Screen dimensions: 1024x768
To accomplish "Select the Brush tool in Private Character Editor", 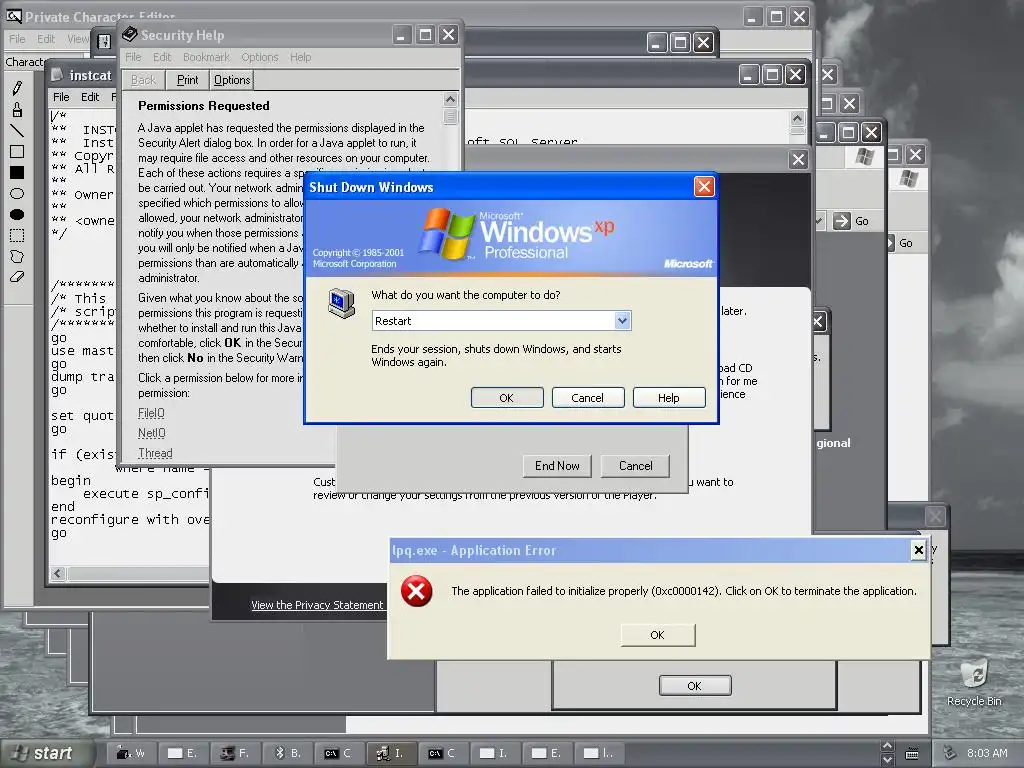I will (x=17, y=109).
